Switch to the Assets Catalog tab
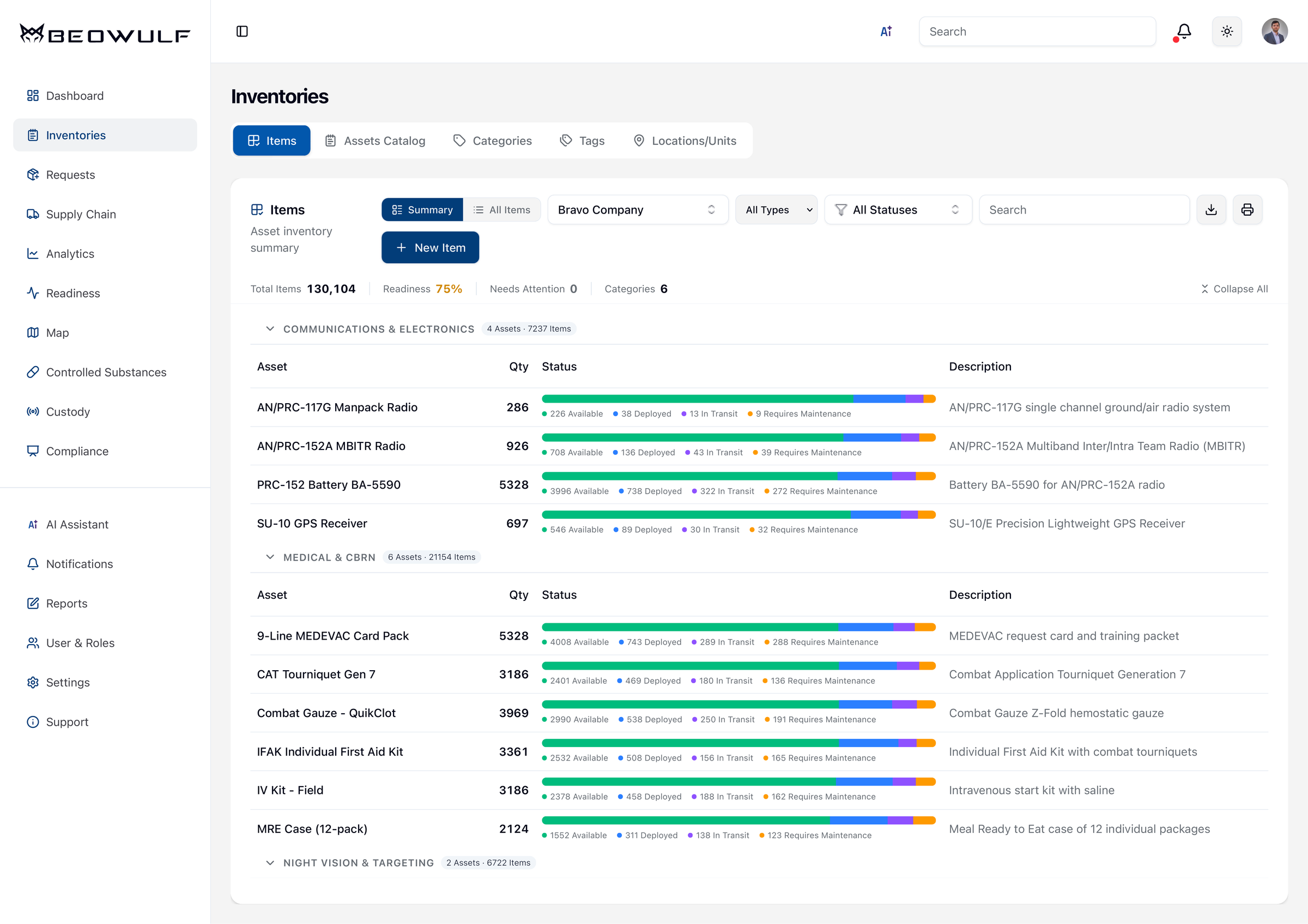Viewport: 1308px width, 924px height. (375, 141)
